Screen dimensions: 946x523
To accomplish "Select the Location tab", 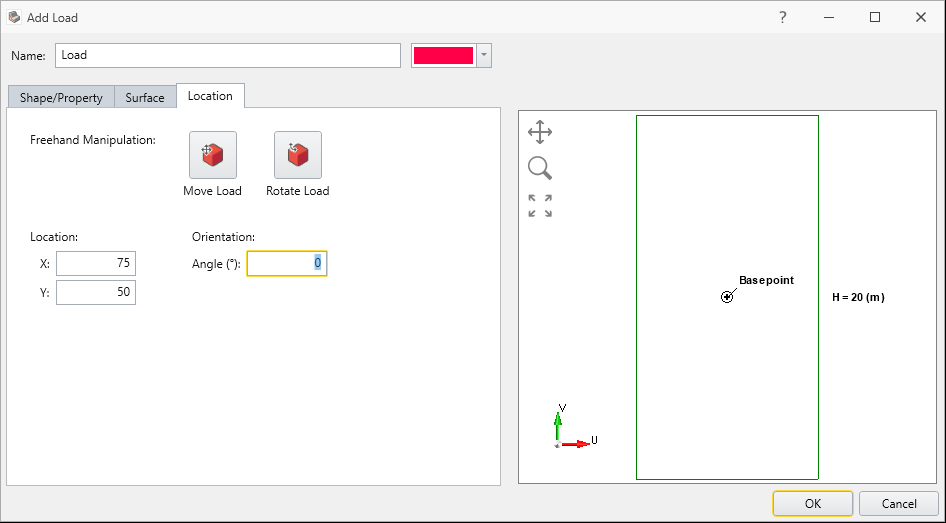I will tap(210, 96).
